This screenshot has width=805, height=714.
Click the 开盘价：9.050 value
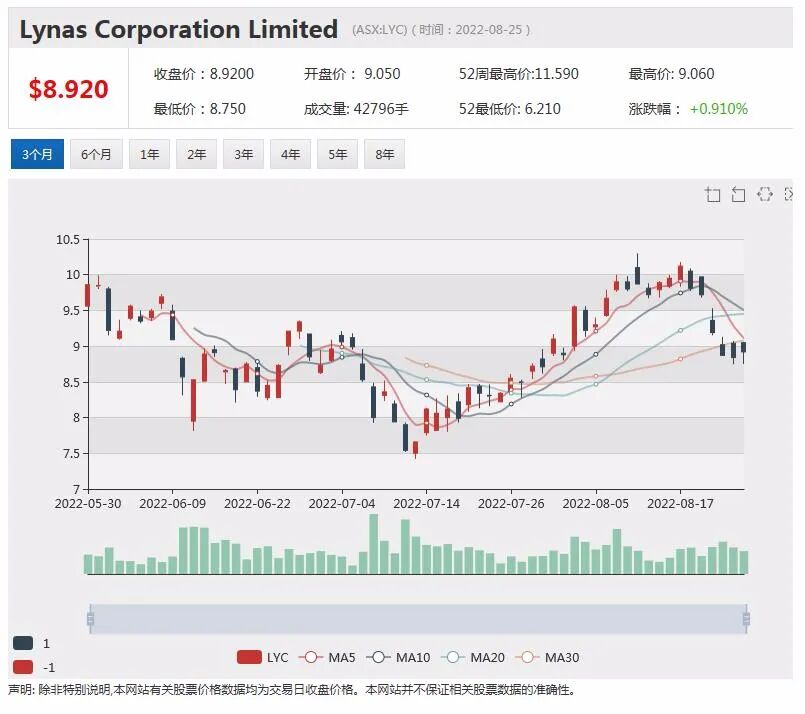point(352,74)
